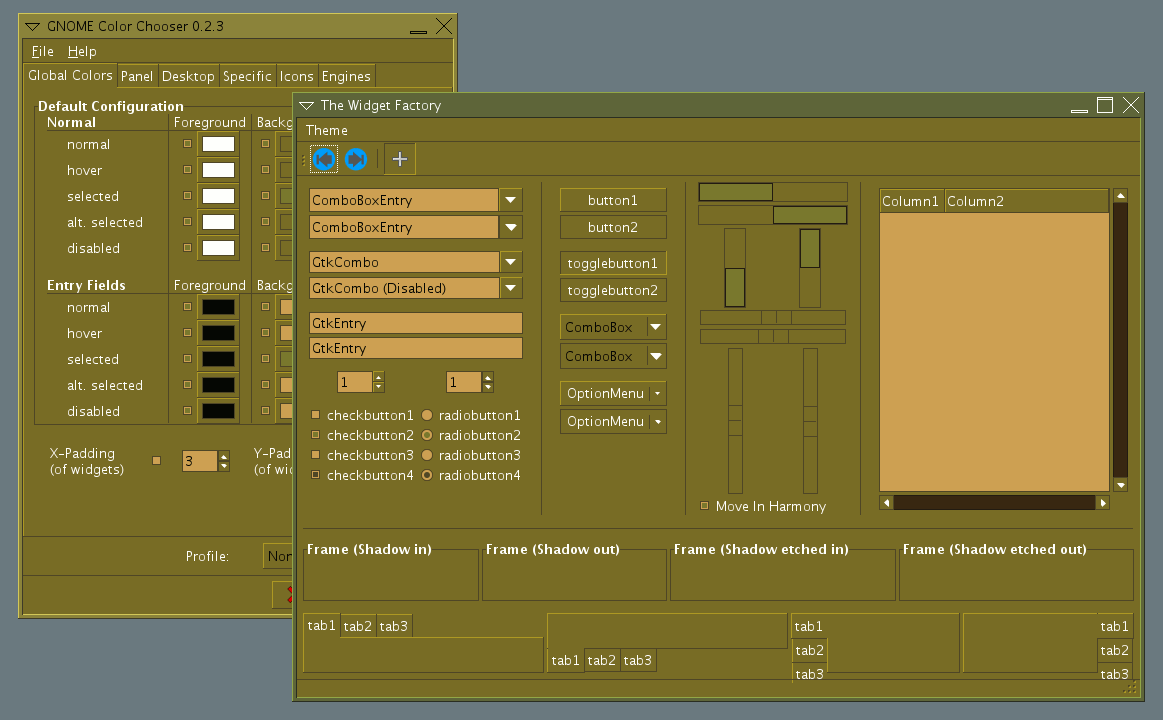Click the previous-theme blue arrow toolbar icon
The height and width of the screenshot is (720, 1163).
[x=324, y=159]
